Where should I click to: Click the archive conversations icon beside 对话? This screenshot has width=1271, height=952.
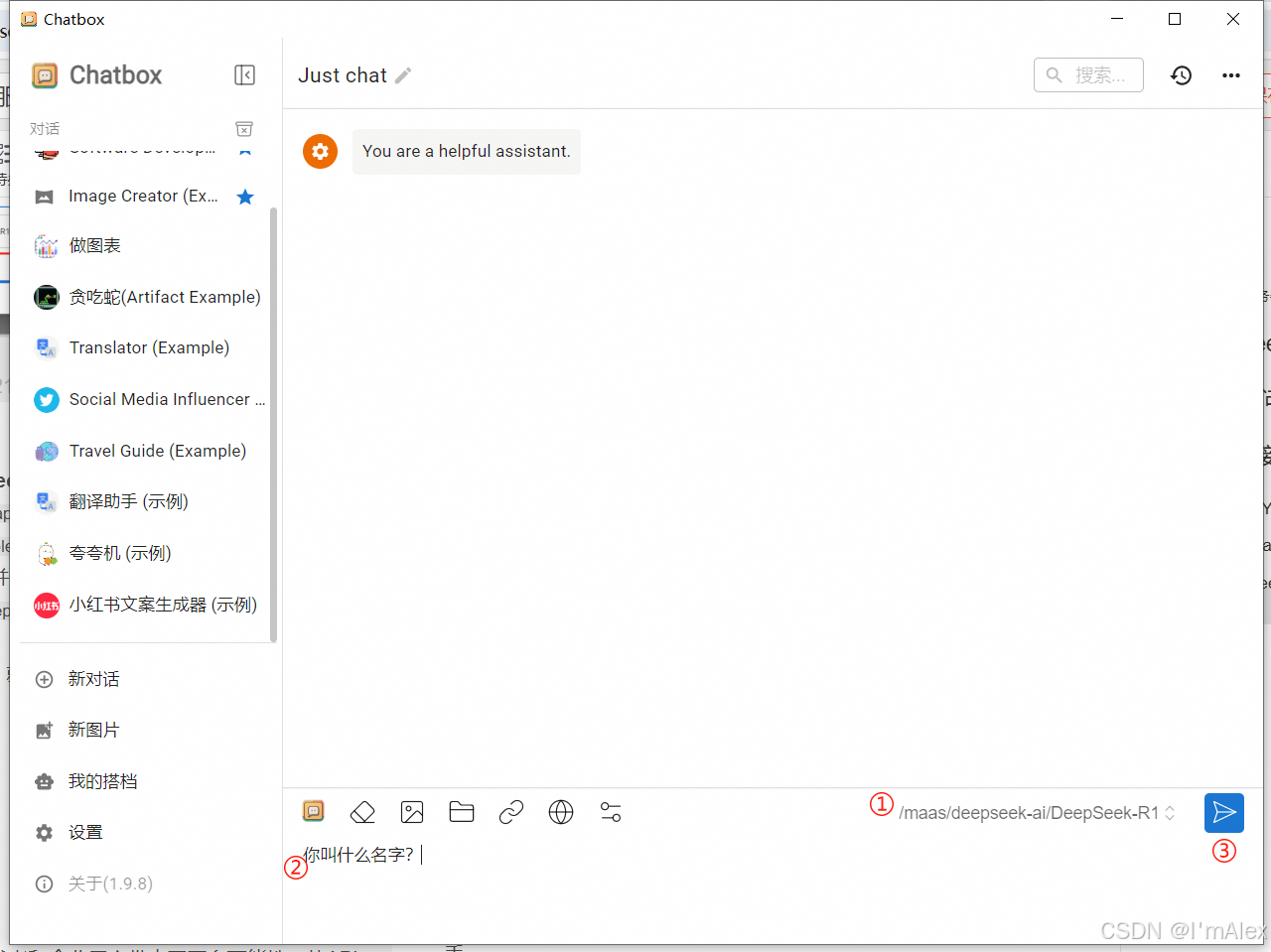pyautogui.click(x=244, y=129)
